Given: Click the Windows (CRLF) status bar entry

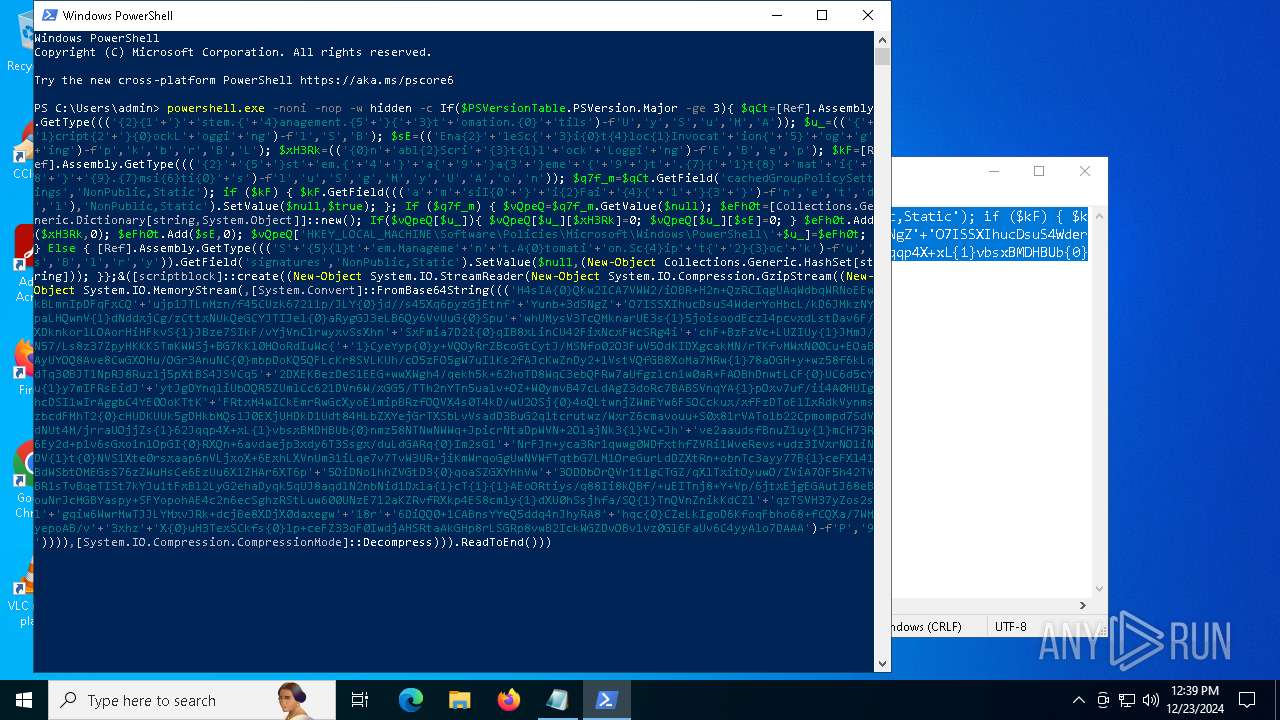Looking at the screenshot, I should [x=926, y=626].
